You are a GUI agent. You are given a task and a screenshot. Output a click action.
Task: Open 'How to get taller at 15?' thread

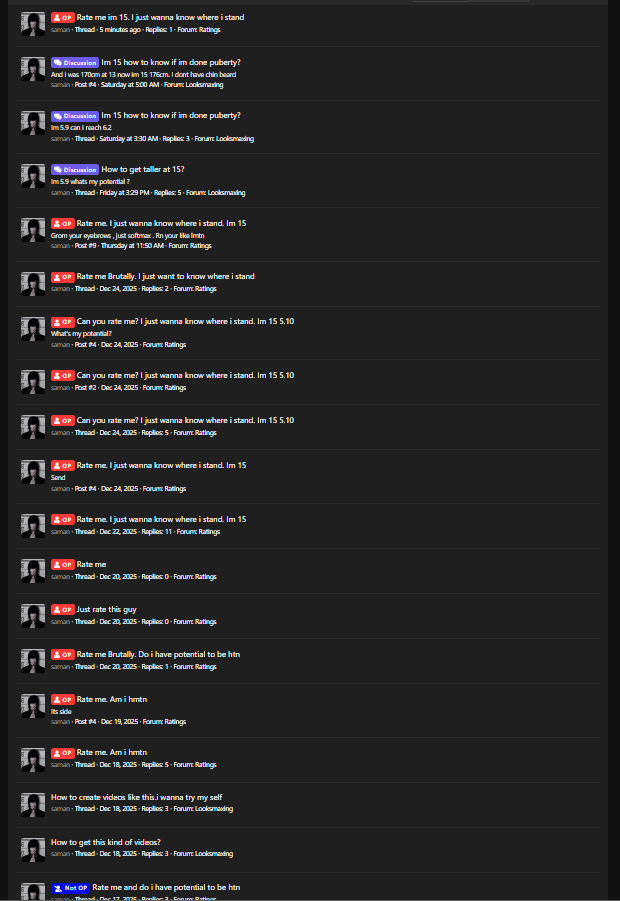pos(143,169)
